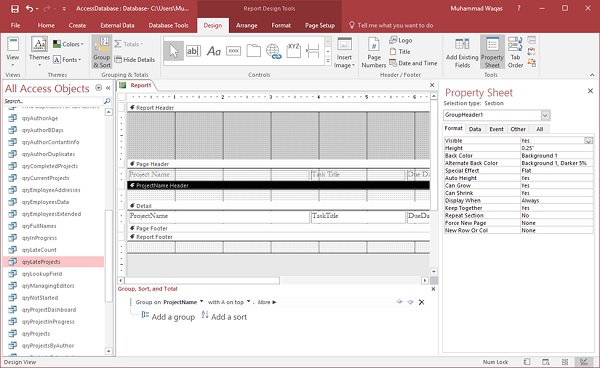Image resolution: width=600 pixels, height=368 pixels.
Task: Move group level up arrow
Action: pyautogui.click(x=399, y=302)
